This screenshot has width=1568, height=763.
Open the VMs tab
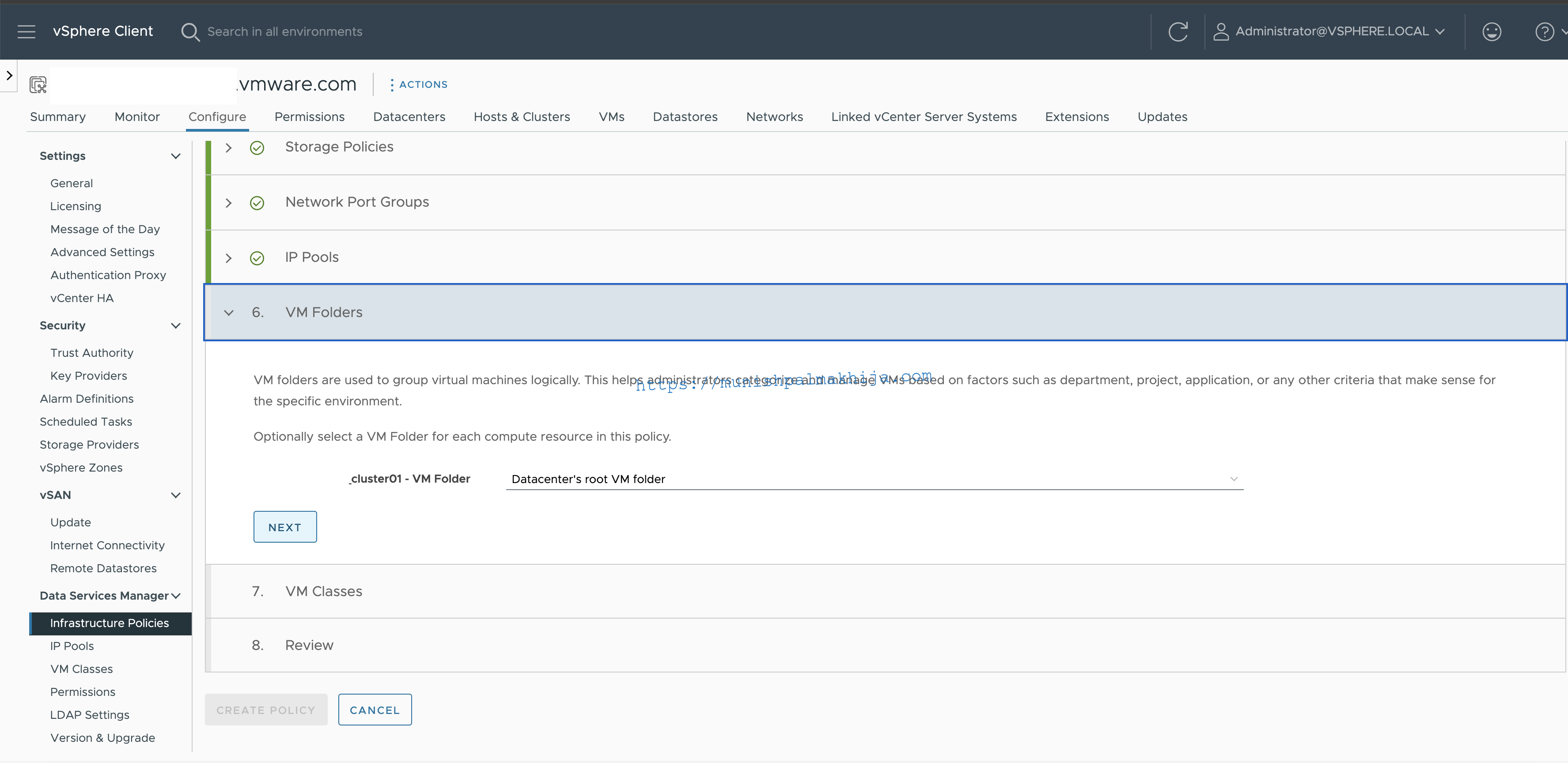click(611, 117)
